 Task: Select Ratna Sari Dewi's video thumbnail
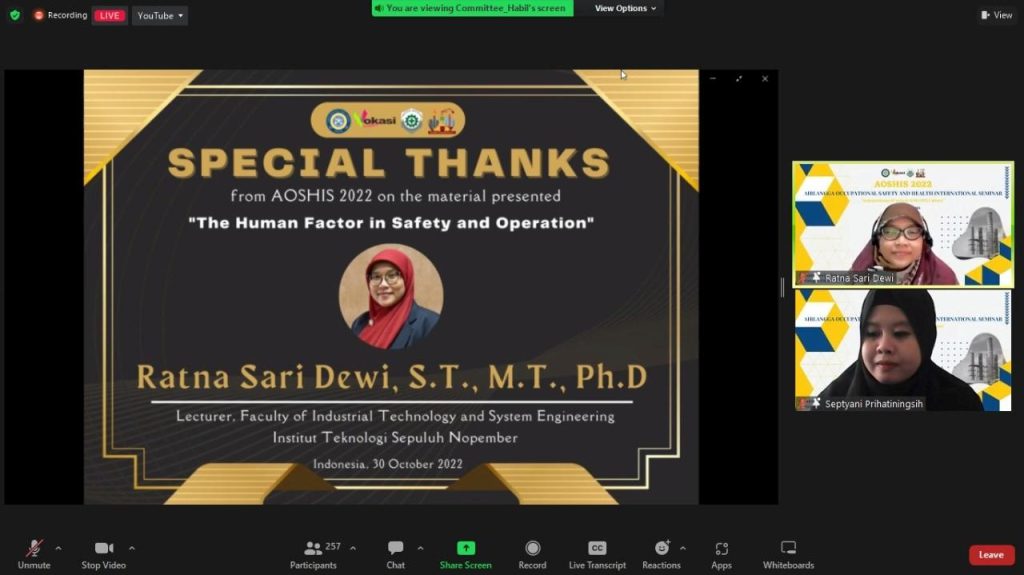pos(903,223)
